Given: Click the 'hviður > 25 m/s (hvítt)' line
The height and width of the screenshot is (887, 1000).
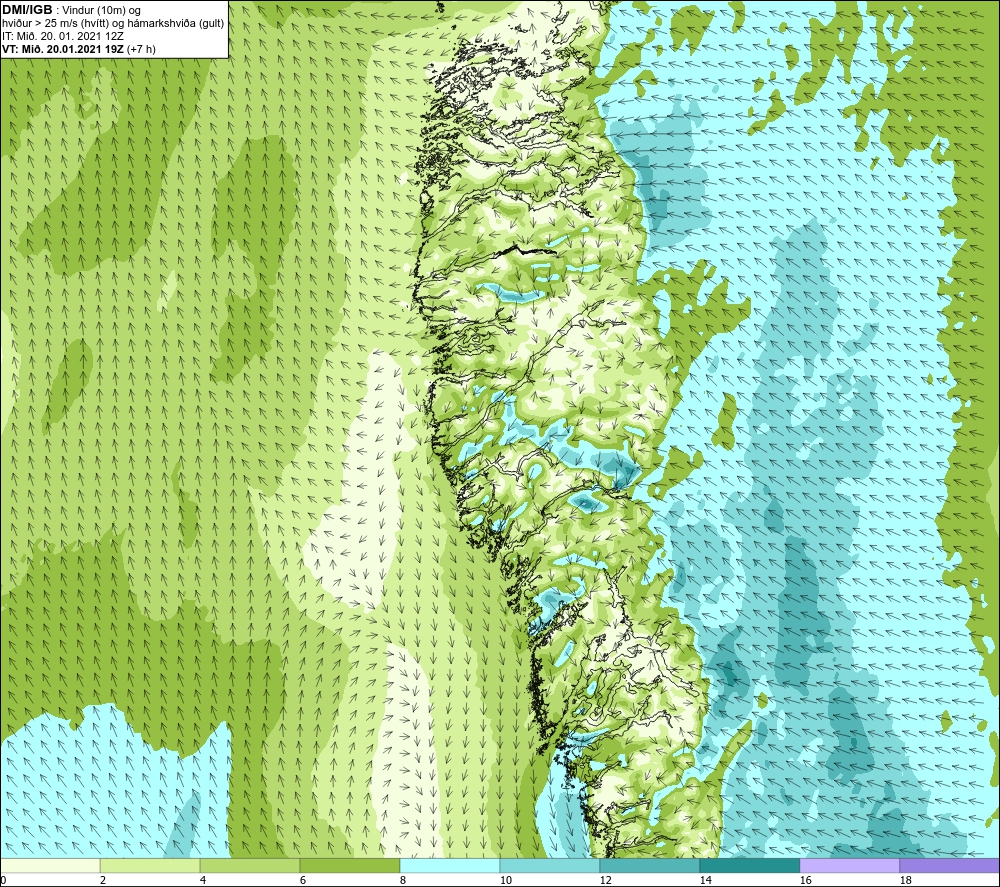Looking at the screenshot, I should 113,23.
